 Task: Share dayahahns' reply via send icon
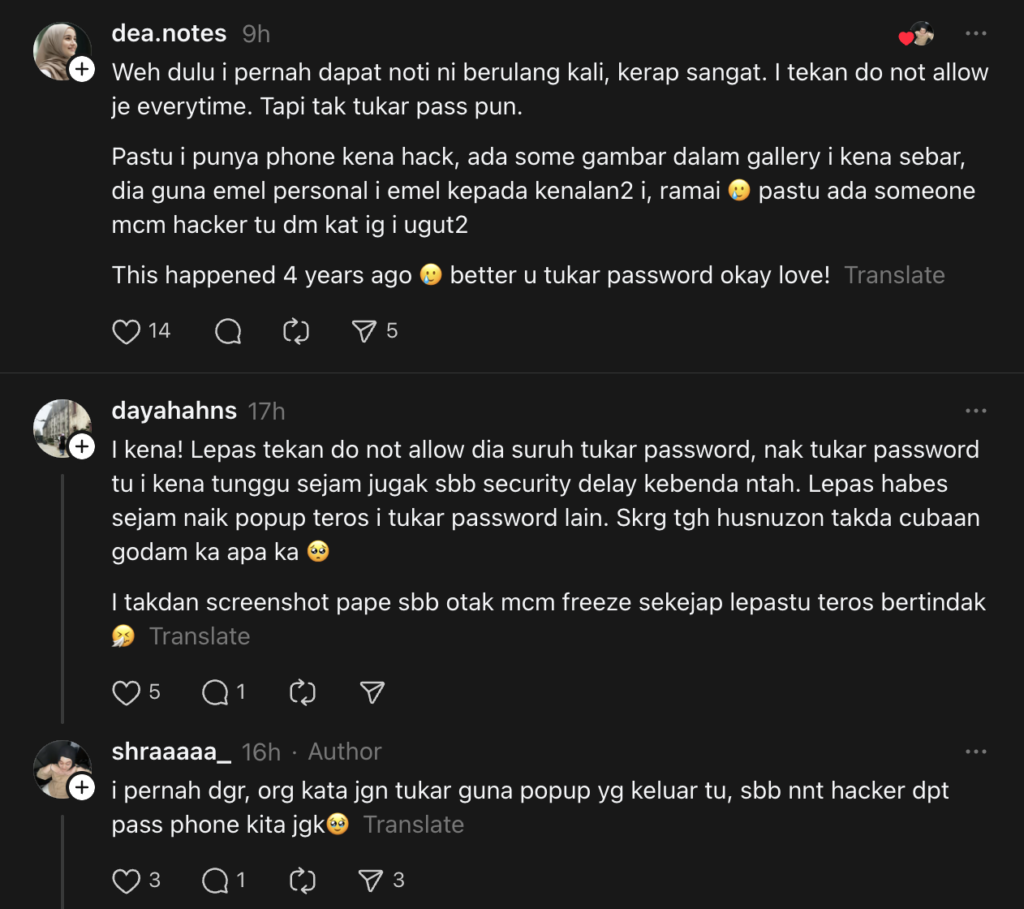372,692
